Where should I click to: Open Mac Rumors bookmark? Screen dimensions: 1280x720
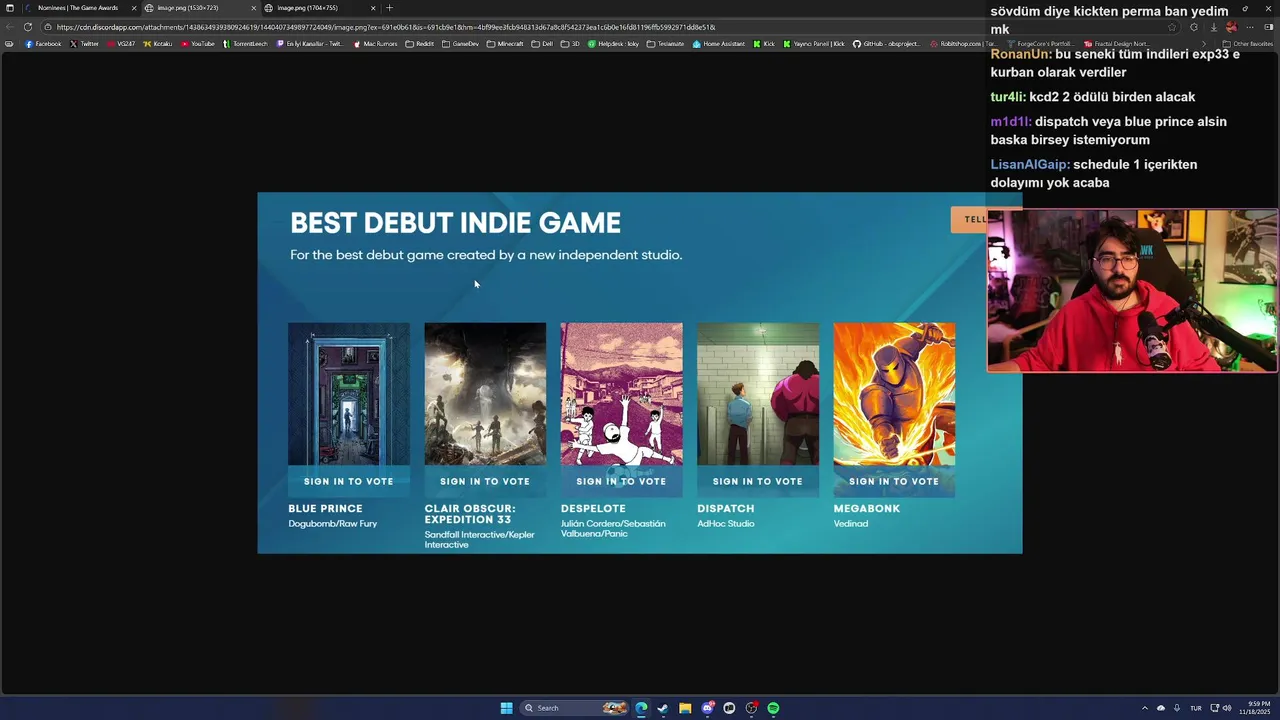click(376, 44)
